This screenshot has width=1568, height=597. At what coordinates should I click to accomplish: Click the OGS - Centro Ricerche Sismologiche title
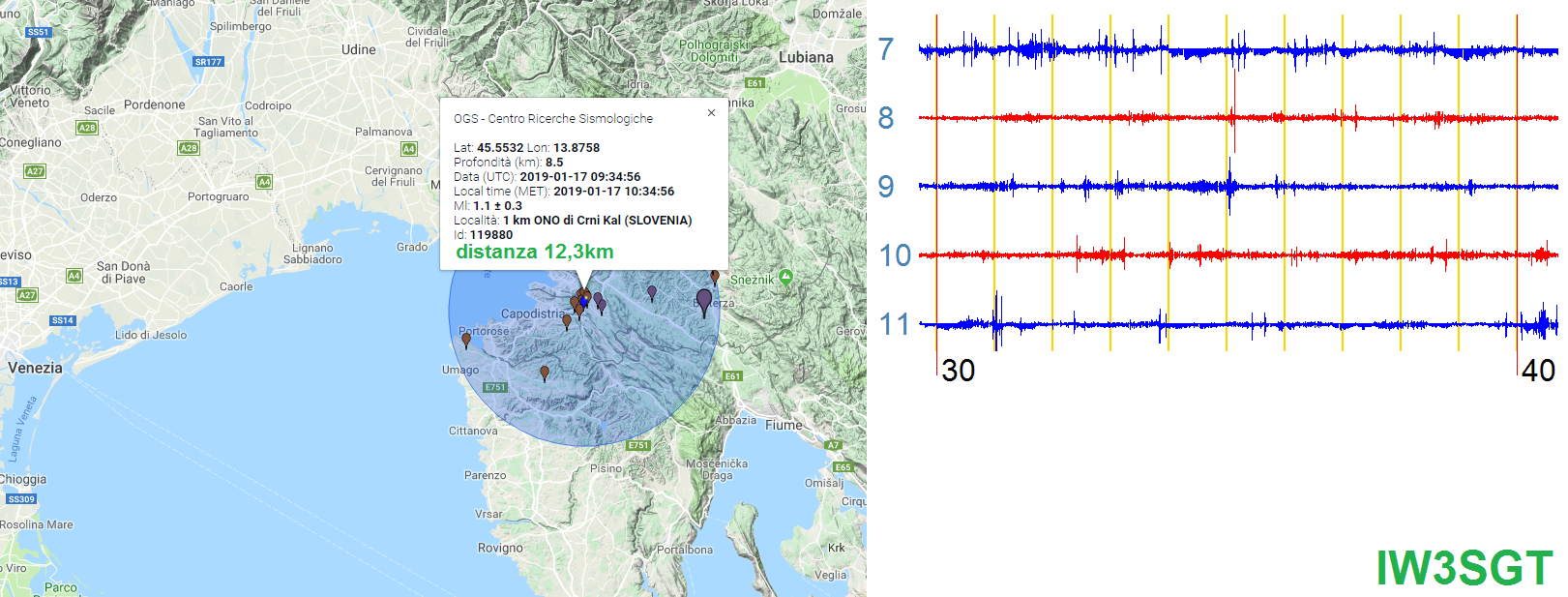click(x=553, y=119)
